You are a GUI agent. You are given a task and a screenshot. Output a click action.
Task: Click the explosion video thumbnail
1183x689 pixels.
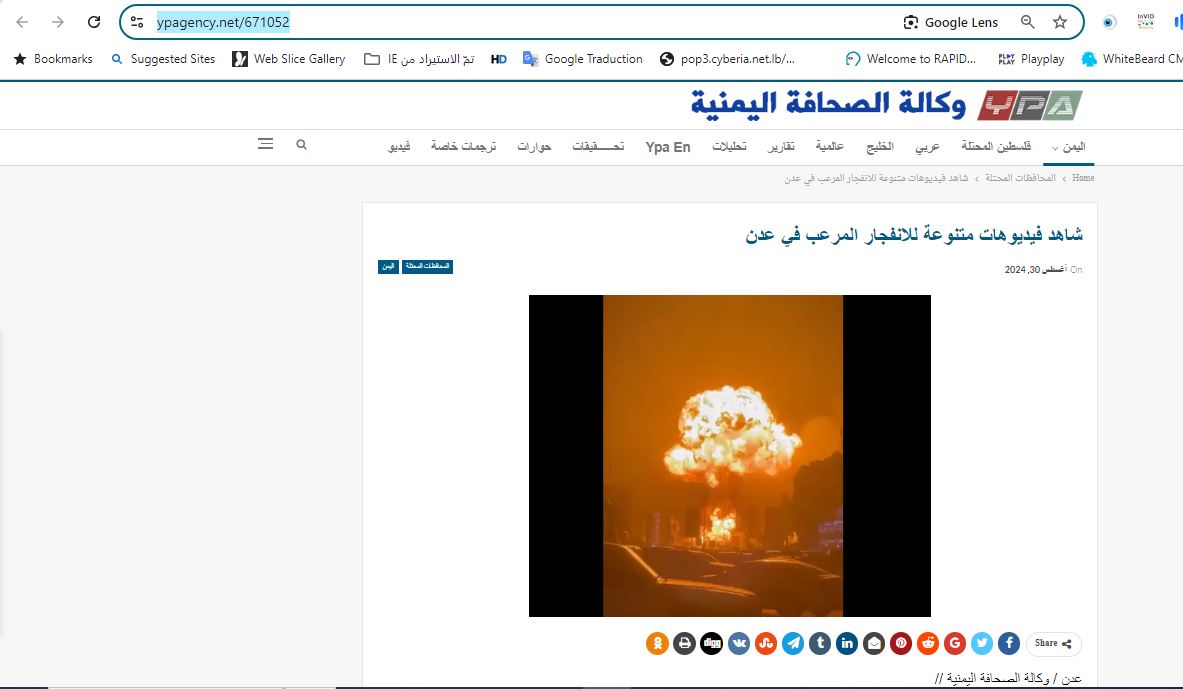729,455
